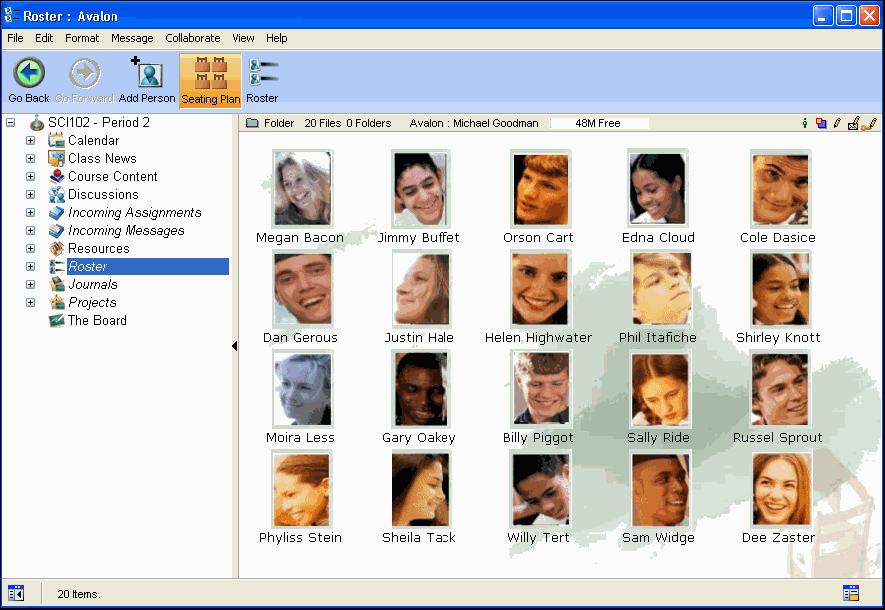Open The Board in the sidebar

pos(97,321)
